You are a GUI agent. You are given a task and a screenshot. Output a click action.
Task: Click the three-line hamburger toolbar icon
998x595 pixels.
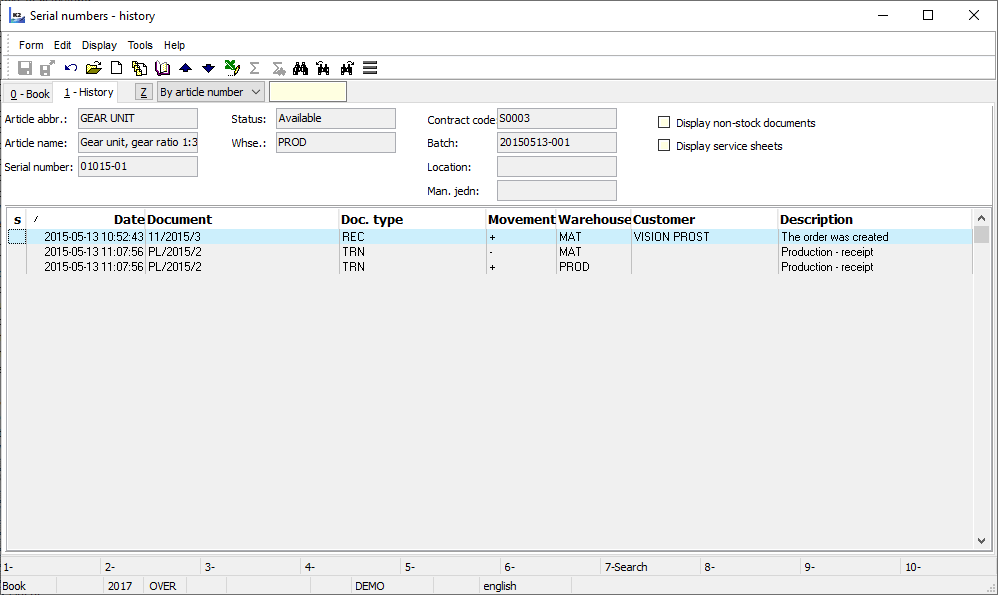click(x=370, y=68)
